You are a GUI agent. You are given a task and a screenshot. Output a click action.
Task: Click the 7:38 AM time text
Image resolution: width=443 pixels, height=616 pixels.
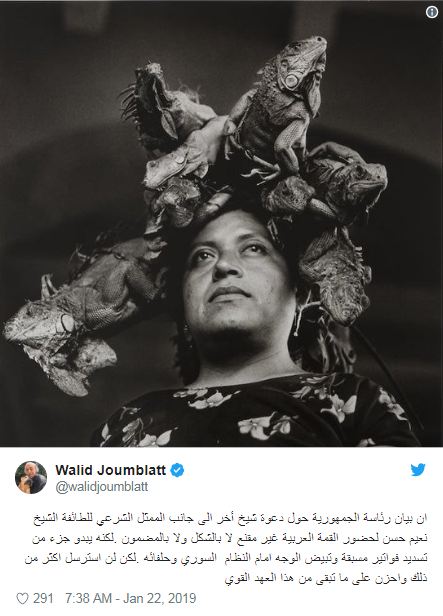tap(88, 598)
